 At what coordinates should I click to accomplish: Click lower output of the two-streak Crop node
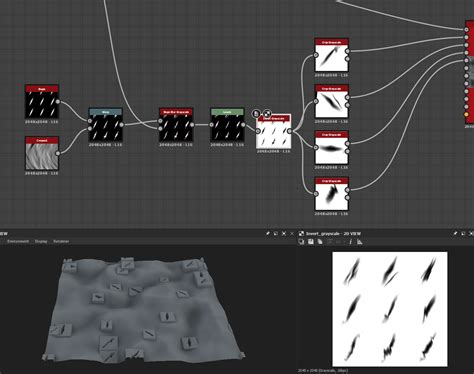point(348,105)
